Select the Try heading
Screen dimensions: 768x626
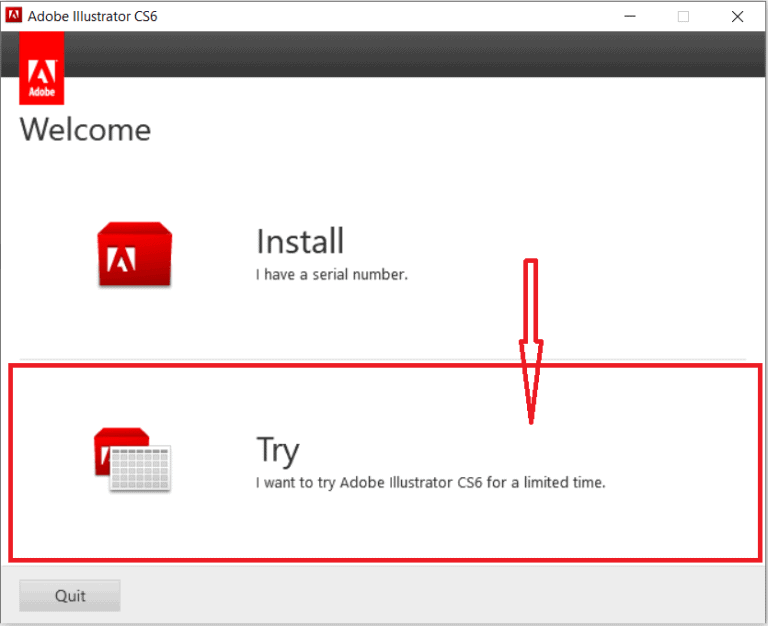[278, 450]
